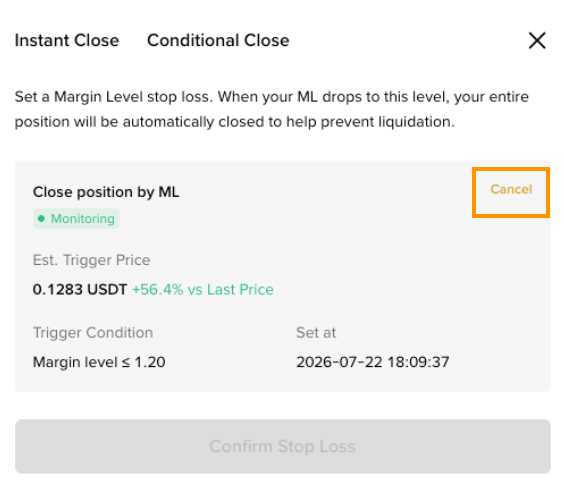The width and height of the screenshot is (564, 483).
Task: Click the Est. Trigger Price label
Action: 91,260
